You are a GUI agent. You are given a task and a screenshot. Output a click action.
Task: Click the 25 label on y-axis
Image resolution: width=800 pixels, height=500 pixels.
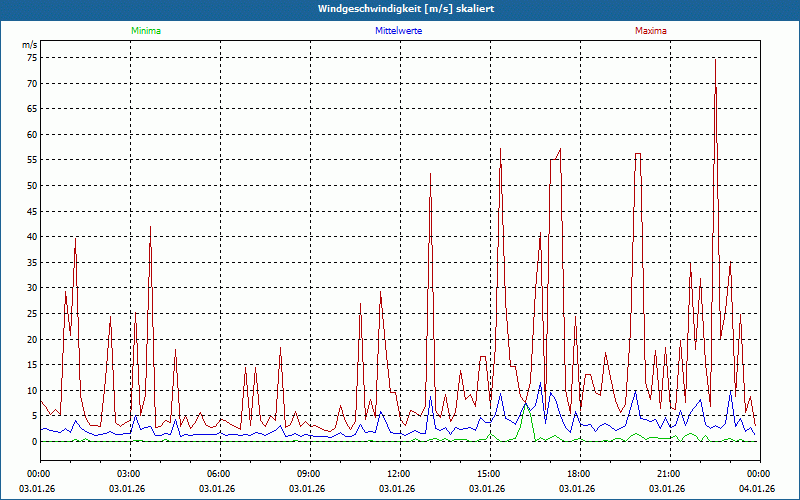pos(31,314)
